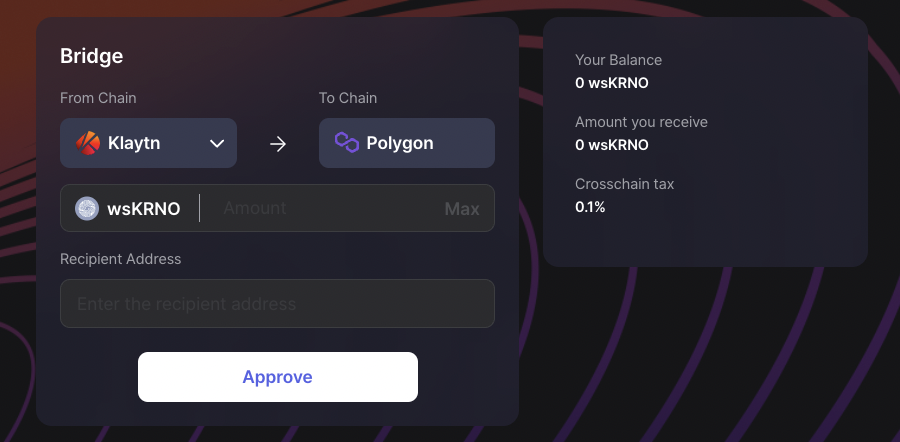This screenshot has width=900, height=442.
Task: Click the Crosschain tax label
Action: pos(624,184)
